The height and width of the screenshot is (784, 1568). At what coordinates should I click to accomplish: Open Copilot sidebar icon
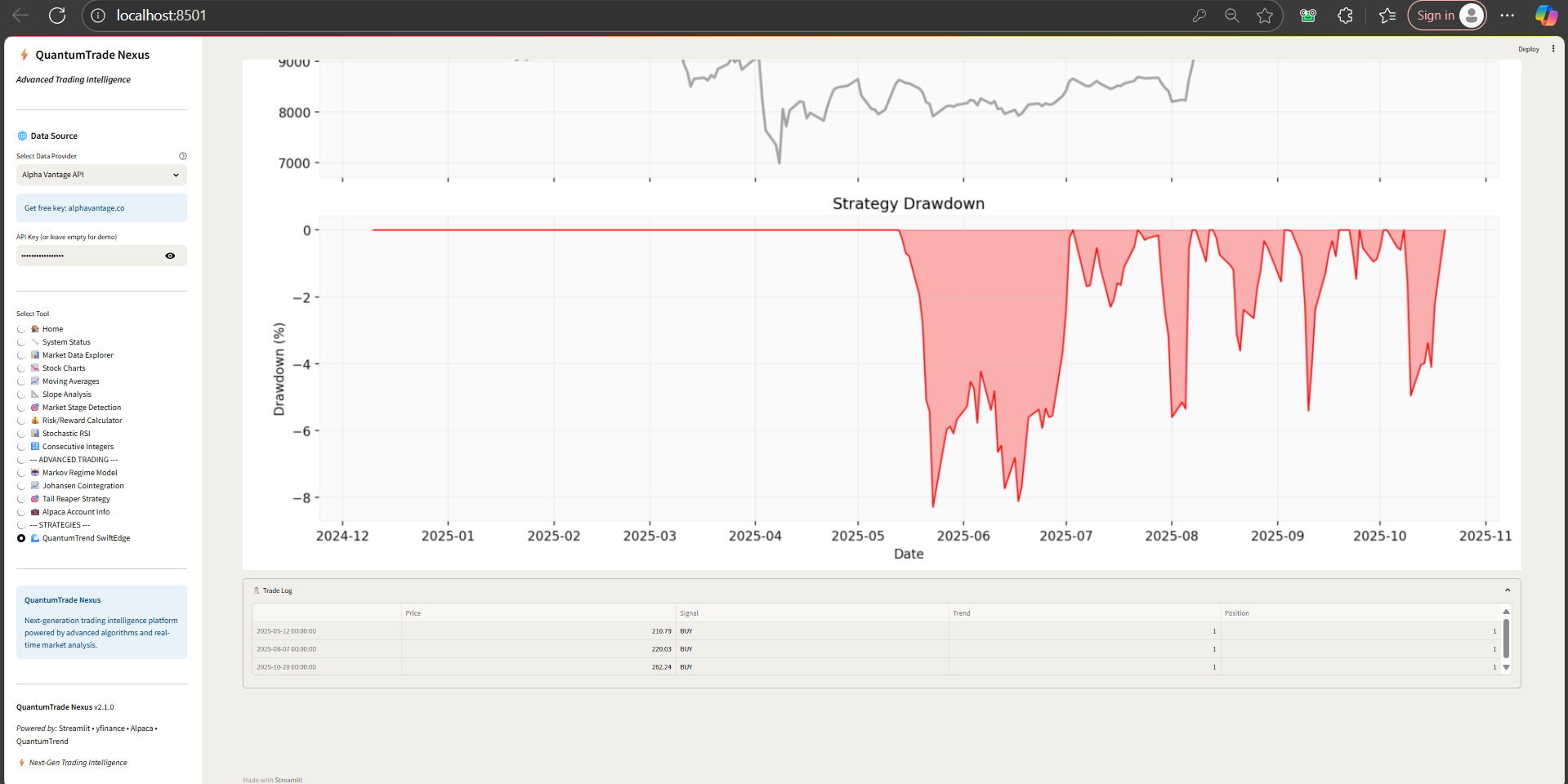point(1546,16)
